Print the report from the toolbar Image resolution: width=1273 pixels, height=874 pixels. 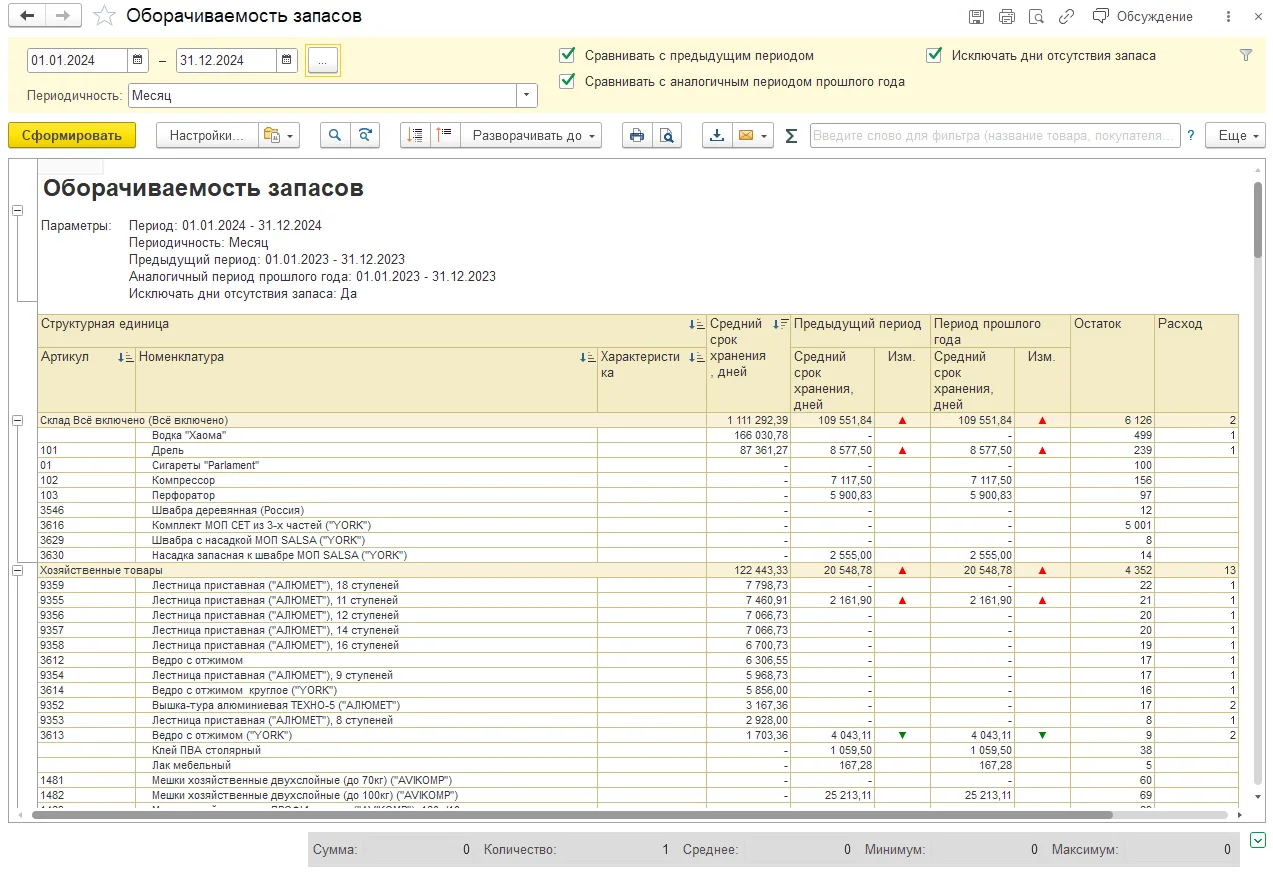[x=637, y=136]
